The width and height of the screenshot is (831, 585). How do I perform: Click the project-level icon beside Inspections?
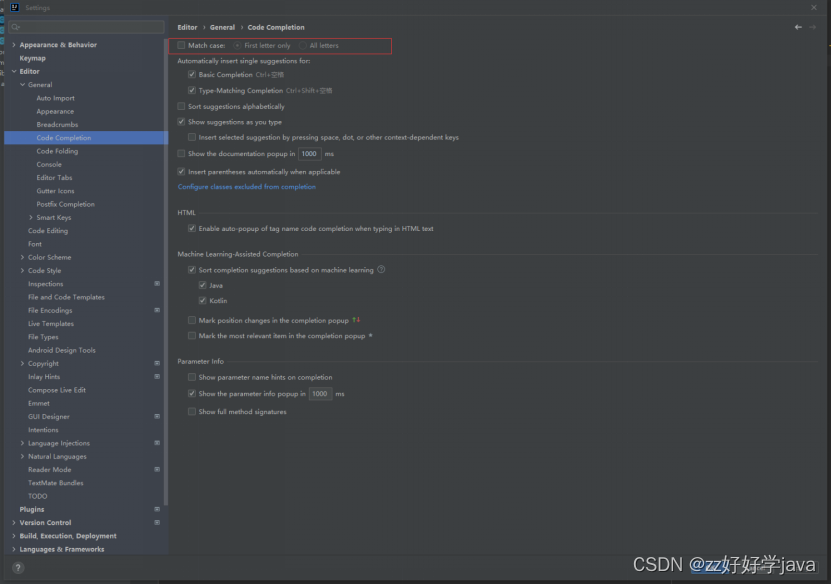(x=157, y=283)
